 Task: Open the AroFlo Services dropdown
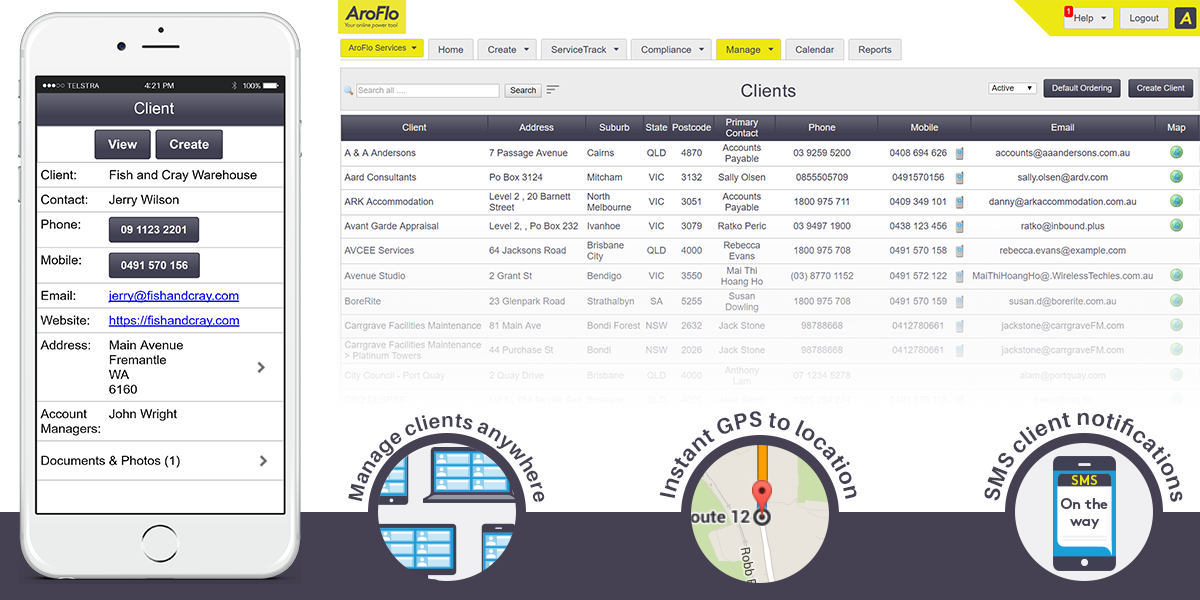pyautogui.click(x=382, y=48)
